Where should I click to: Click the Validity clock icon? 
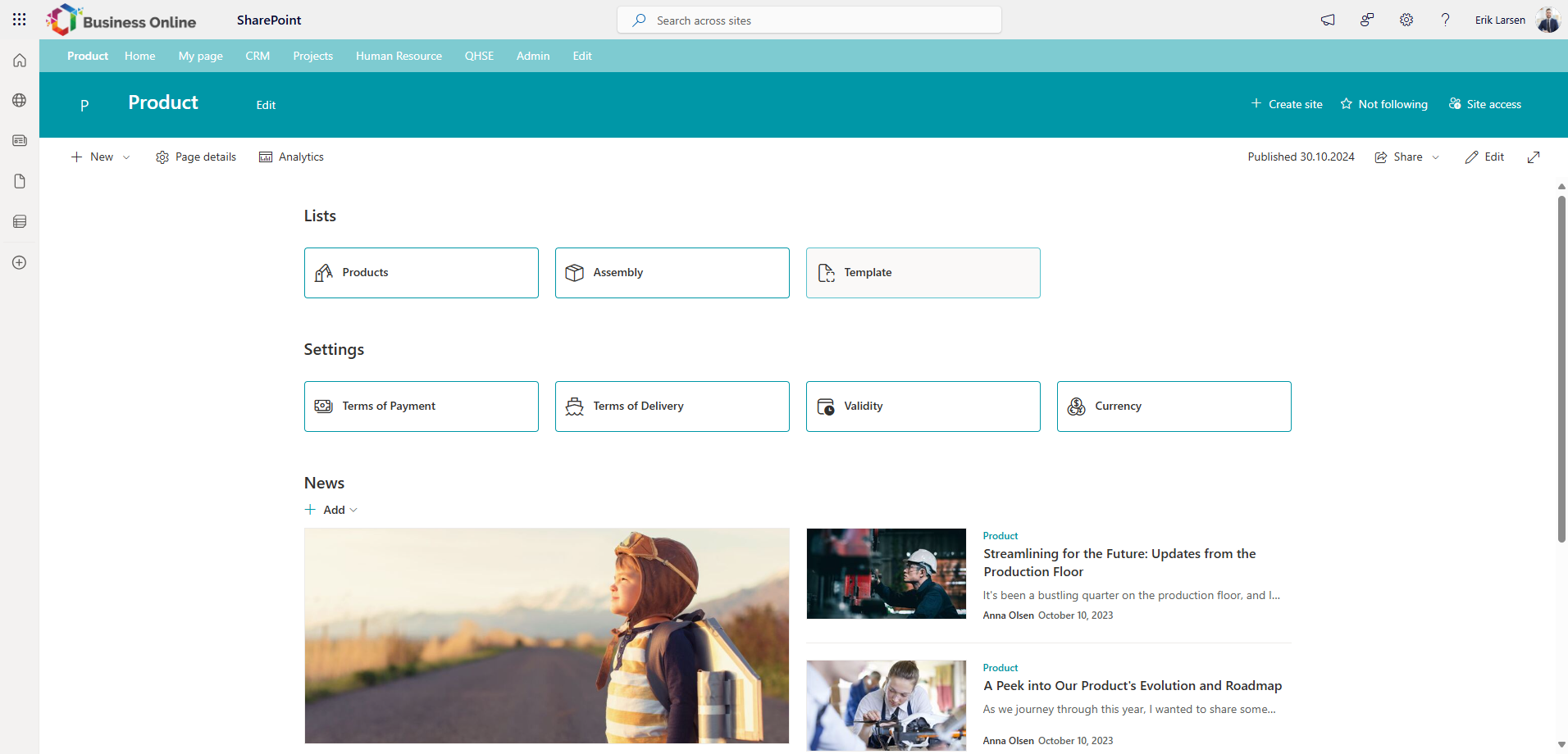(x=826, y=407)
